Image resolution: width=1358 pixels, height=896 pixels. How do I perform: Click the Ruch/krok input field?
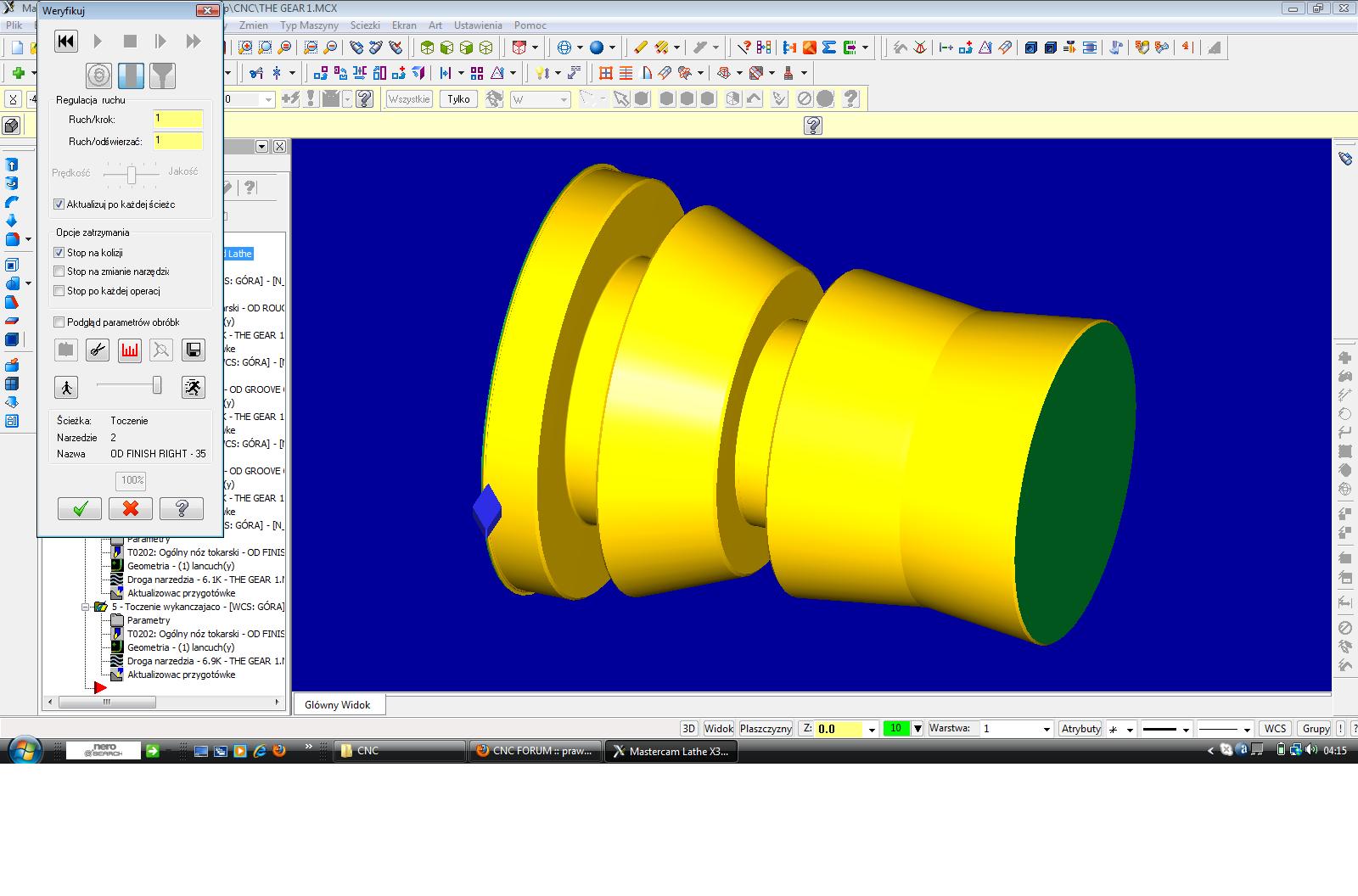(x=178, y=119)
